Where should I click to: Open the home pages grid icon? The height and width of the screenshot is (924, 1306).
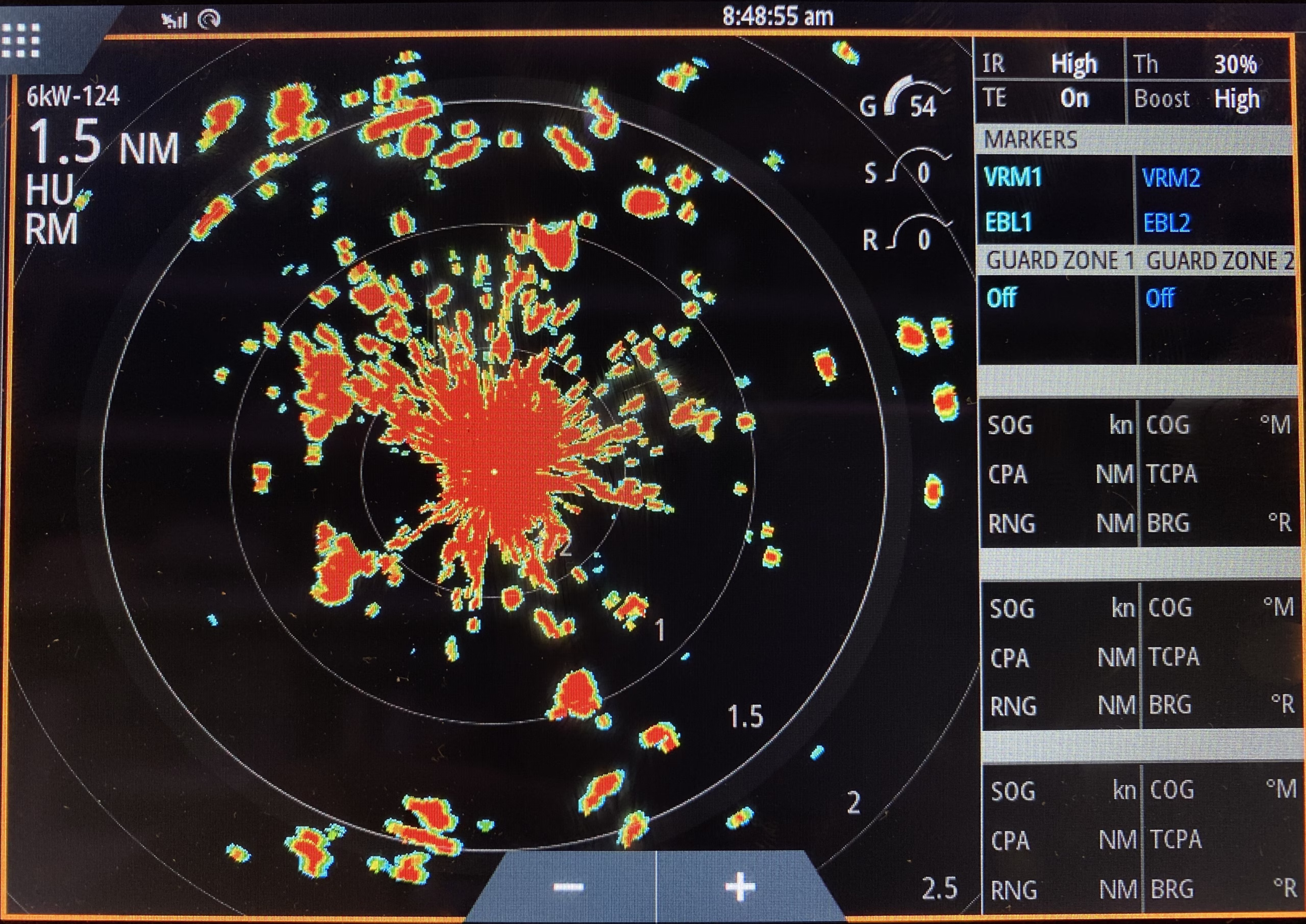click(x=21, y=41)
